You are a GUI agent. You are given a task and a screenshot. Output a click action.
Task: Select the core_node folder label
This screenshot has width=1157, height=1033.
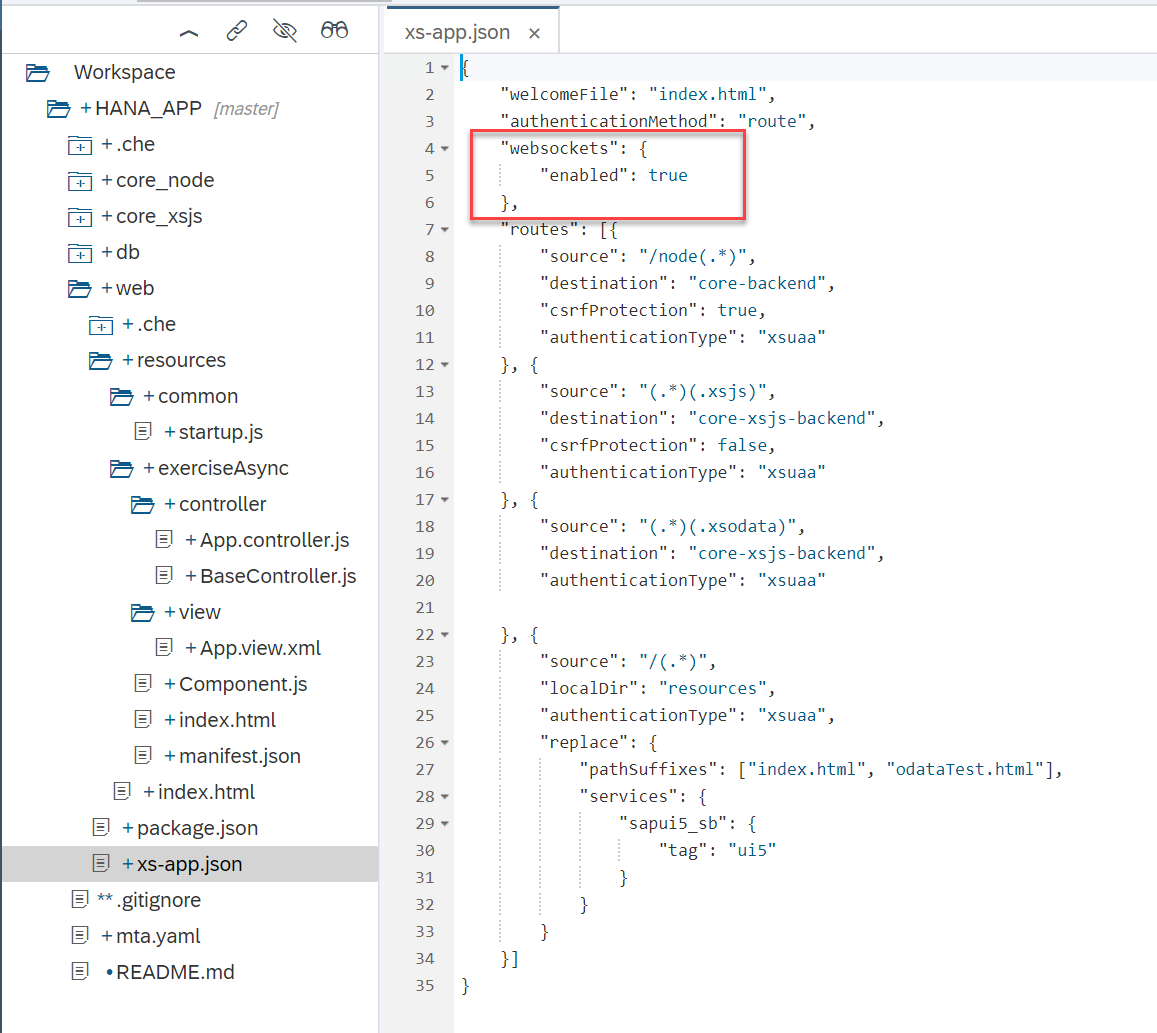point(165,180)
